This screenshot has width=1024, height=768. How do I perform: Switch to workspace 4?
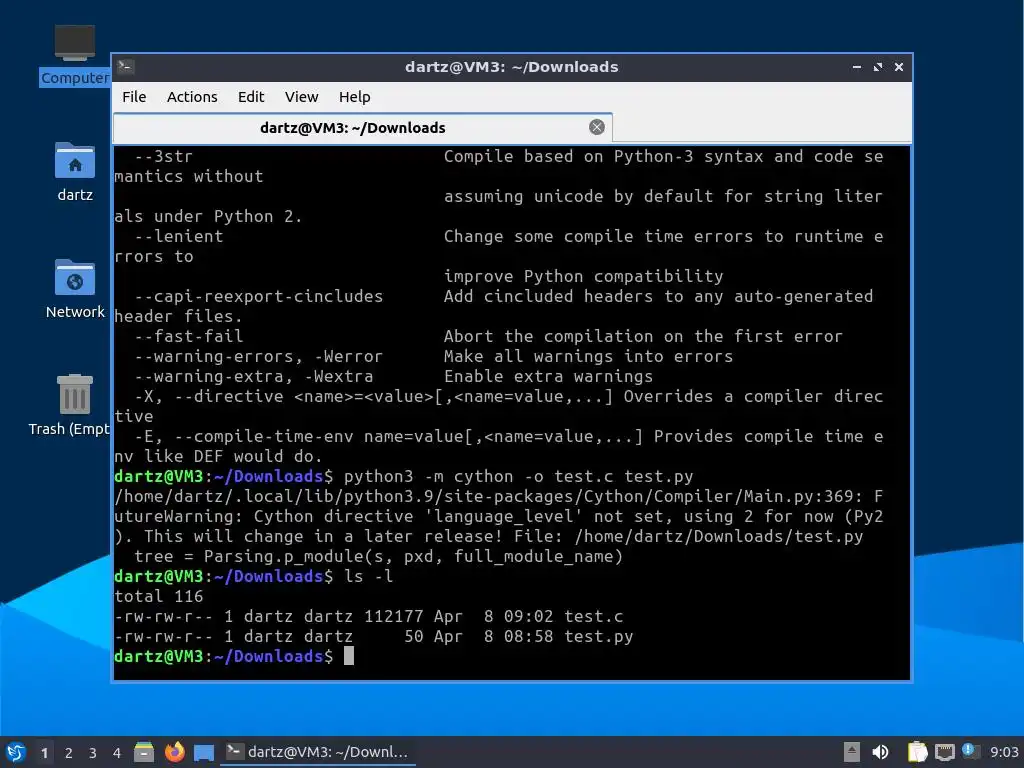(x=117, y=753)
